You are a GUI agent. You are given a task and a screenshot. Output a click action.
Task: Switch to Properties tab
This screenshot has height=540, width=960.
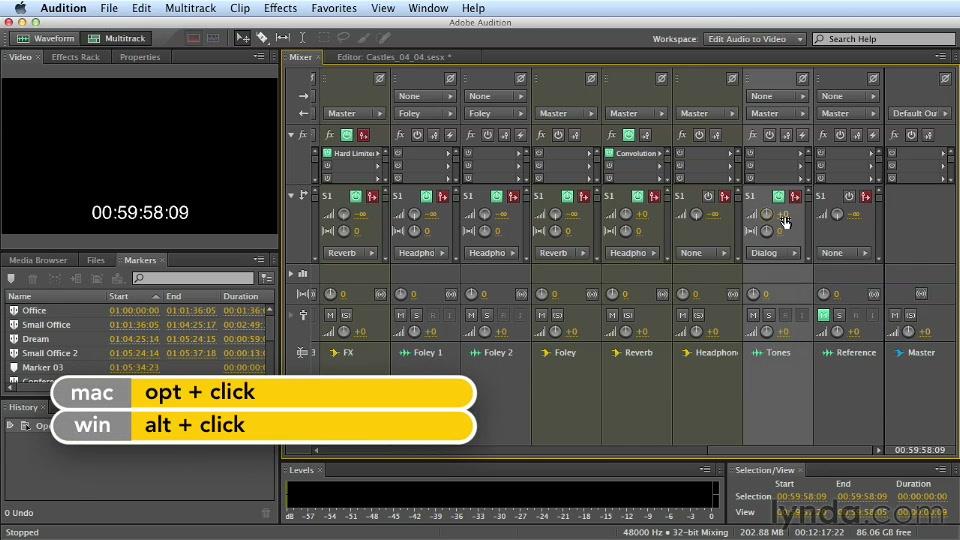pos(140,57)
